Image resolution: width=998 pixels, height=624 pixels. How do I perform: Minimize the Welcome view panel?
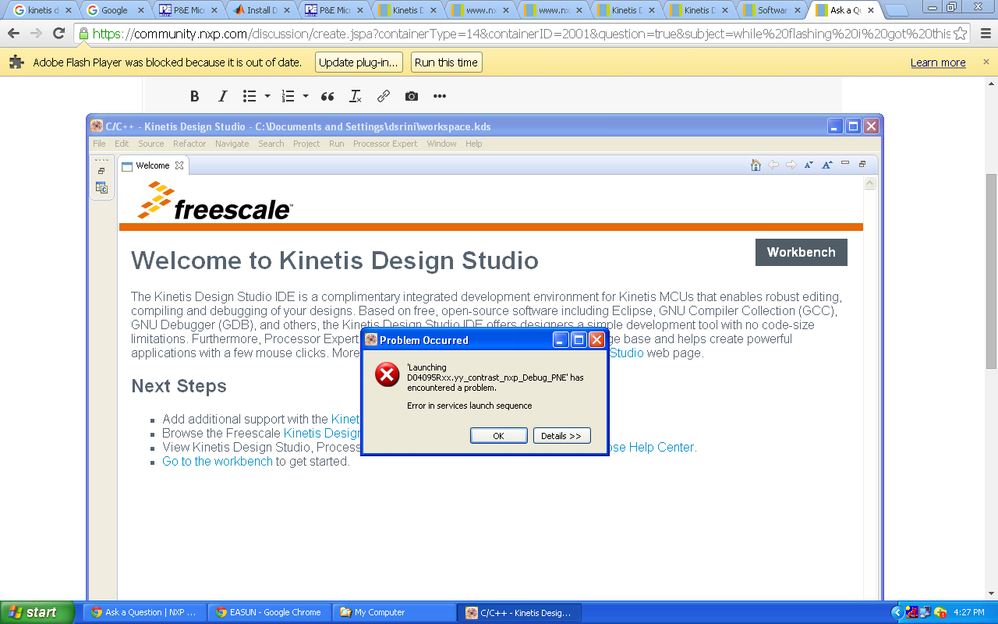click(845, 164)
